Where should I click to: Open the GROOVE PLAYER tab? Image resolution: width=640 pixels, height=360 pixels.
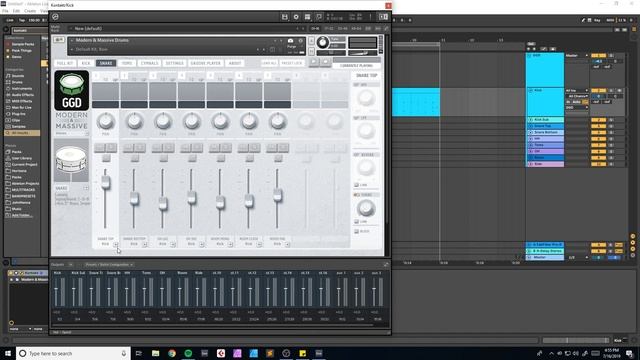tap(205, 63)
